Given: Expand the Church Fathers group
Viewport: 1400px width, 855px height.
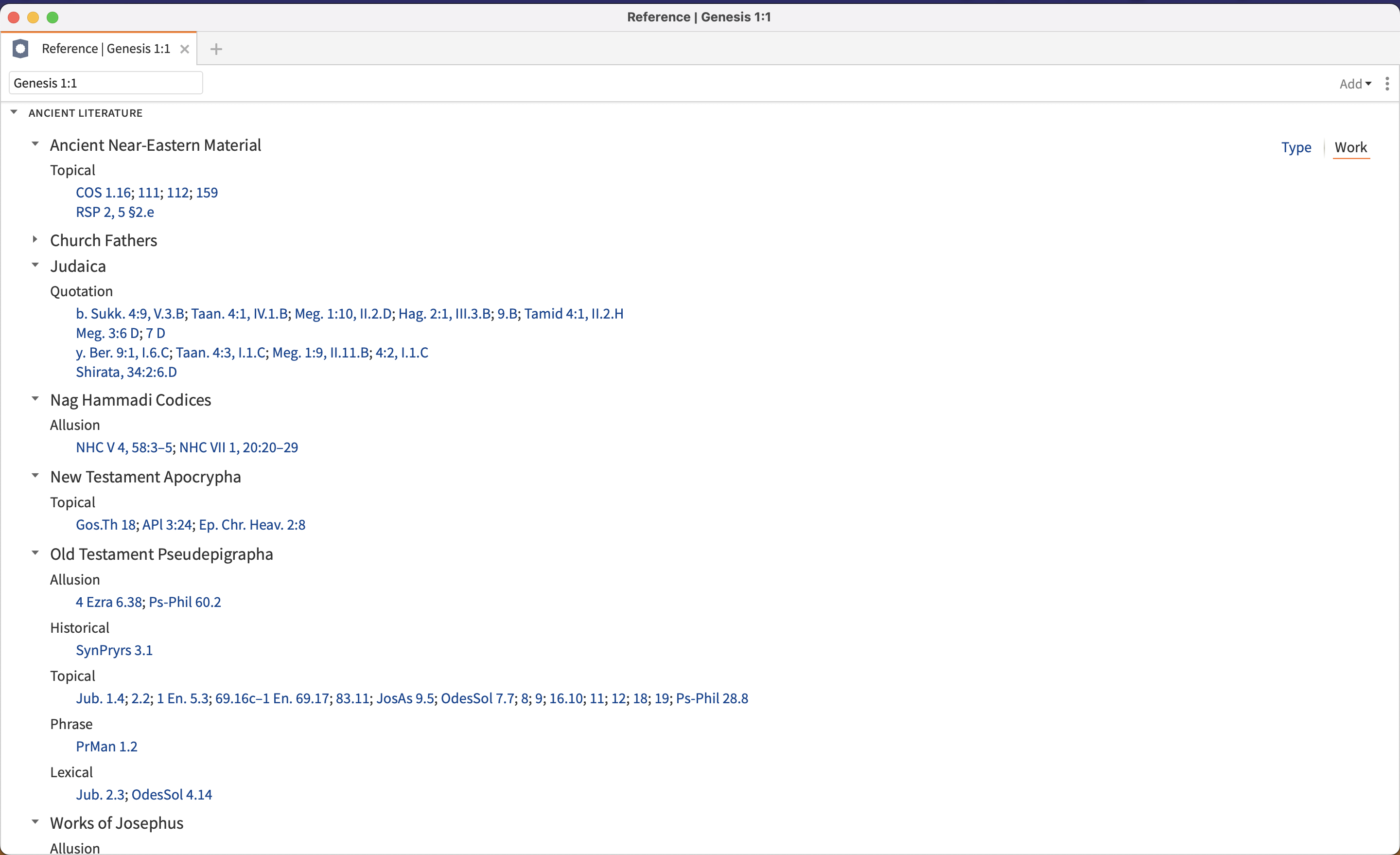Looking at the screenshot, I should 35,240.
